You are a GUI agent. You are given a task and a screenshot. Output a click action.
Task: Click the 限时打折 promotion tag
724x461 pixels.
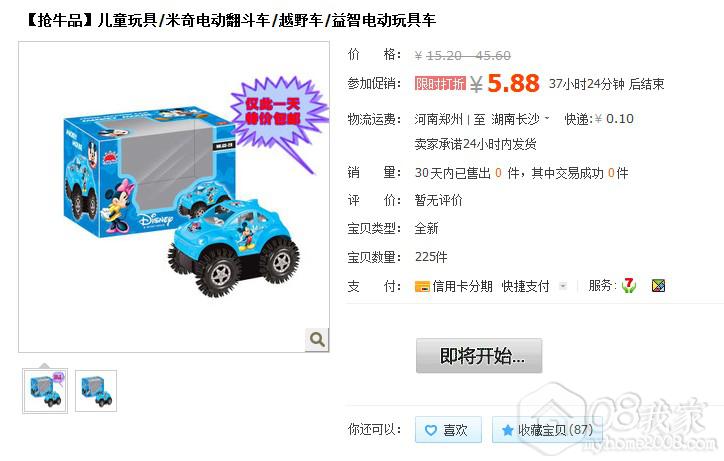coord(440,84)
